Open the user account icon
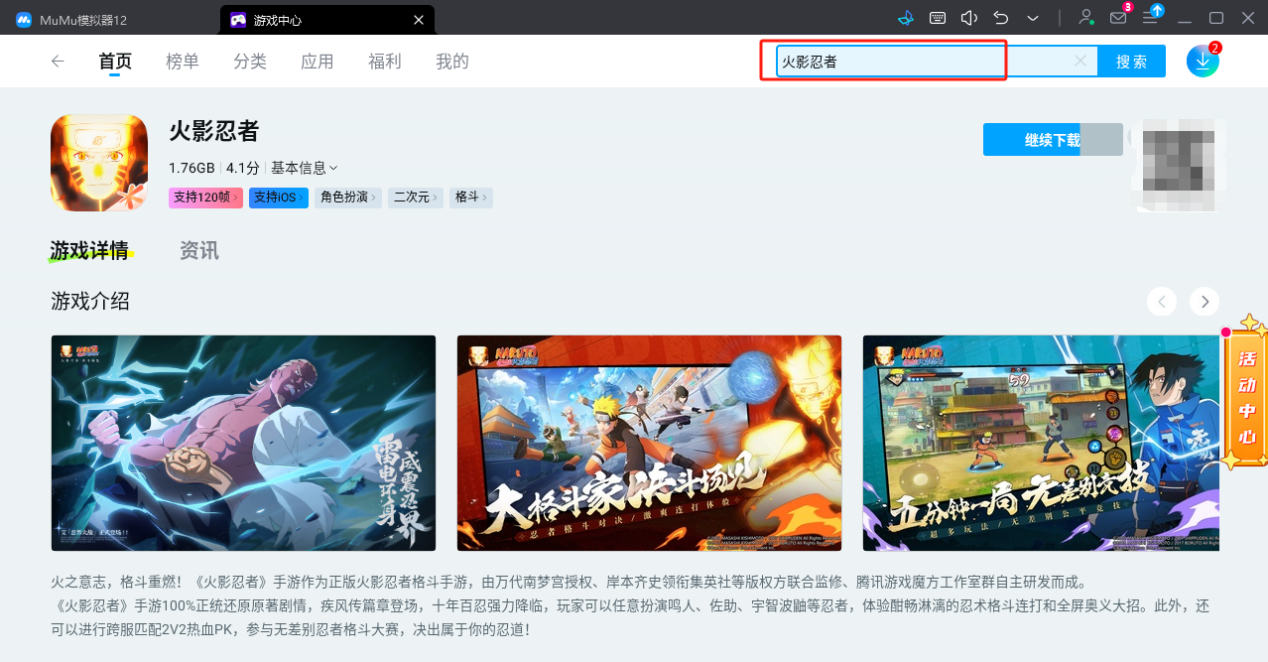The height and width of the screenshot is (662, 1268). [x=1086, y=18]
